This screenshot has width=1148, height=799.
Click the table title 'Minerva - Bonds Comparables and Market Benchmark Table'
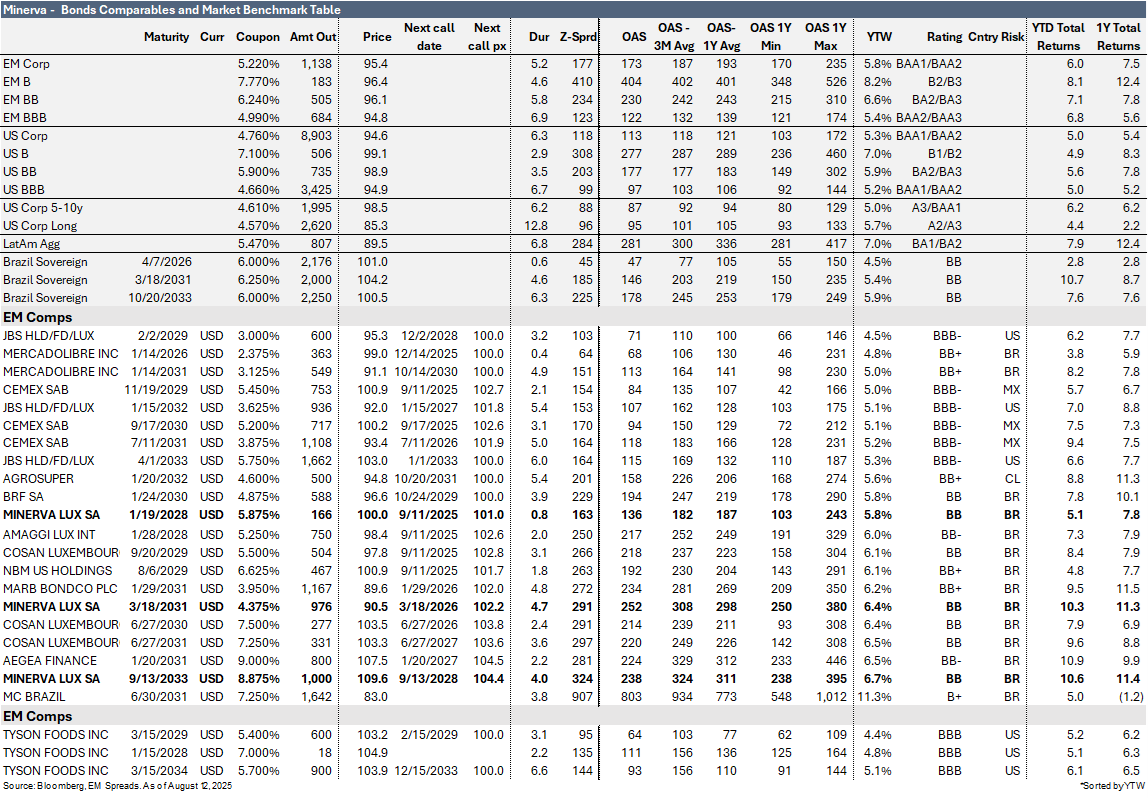172,10
